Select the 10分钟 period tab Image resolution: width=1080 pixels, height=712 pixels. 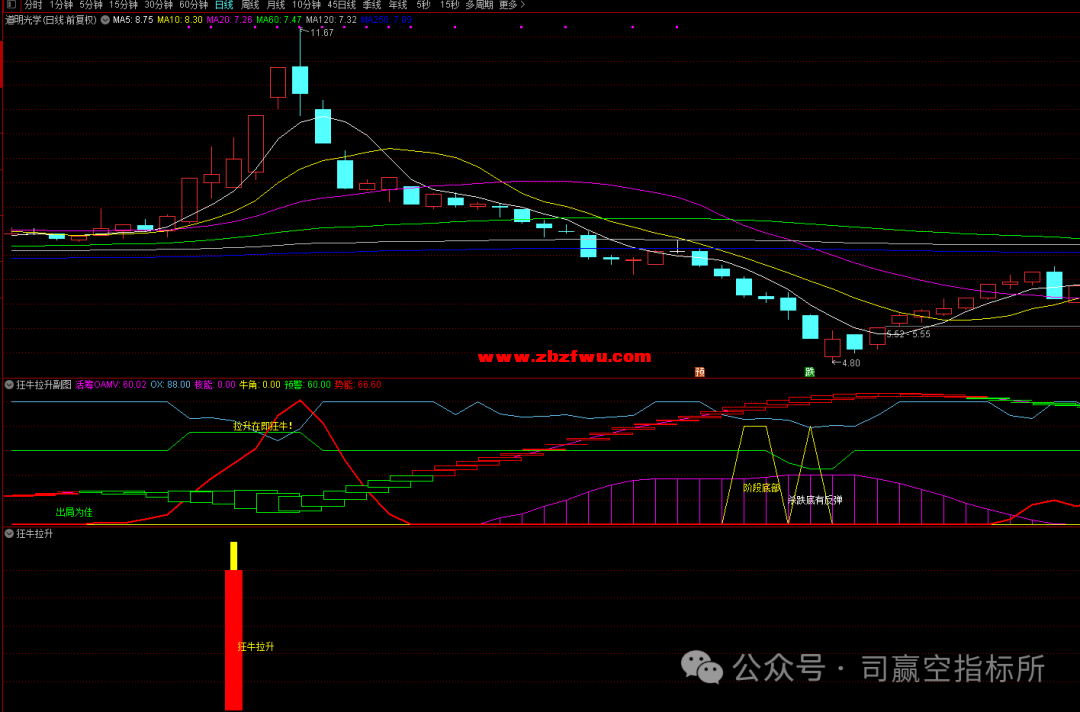[x=307, y=5]
